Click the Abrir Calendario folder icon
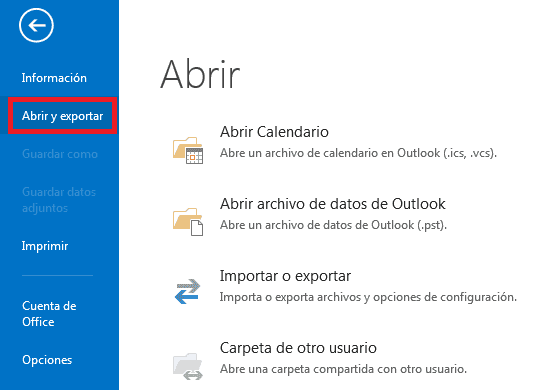This screenshot has width=536, height=390. point(188,150)
